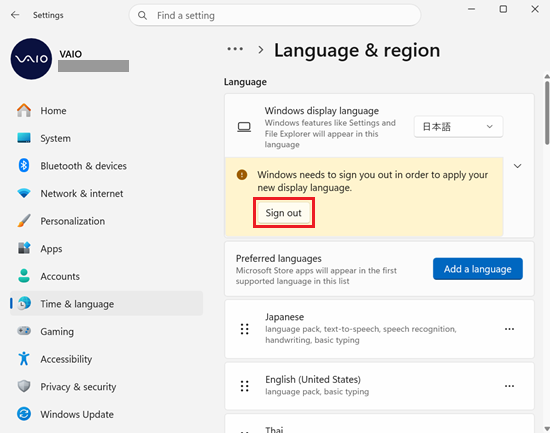The image size is (550, 433).
Task: Click the Sign out button
Action: [x=283, y=213]
